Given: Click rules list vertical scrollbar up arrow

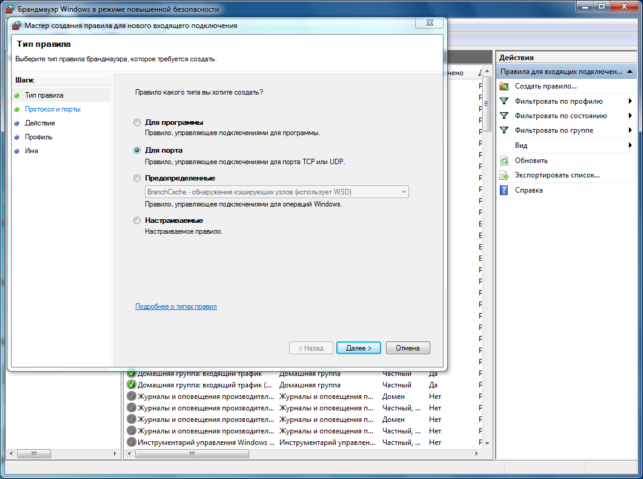Looking at the screenshot, I should click(487, 71).
